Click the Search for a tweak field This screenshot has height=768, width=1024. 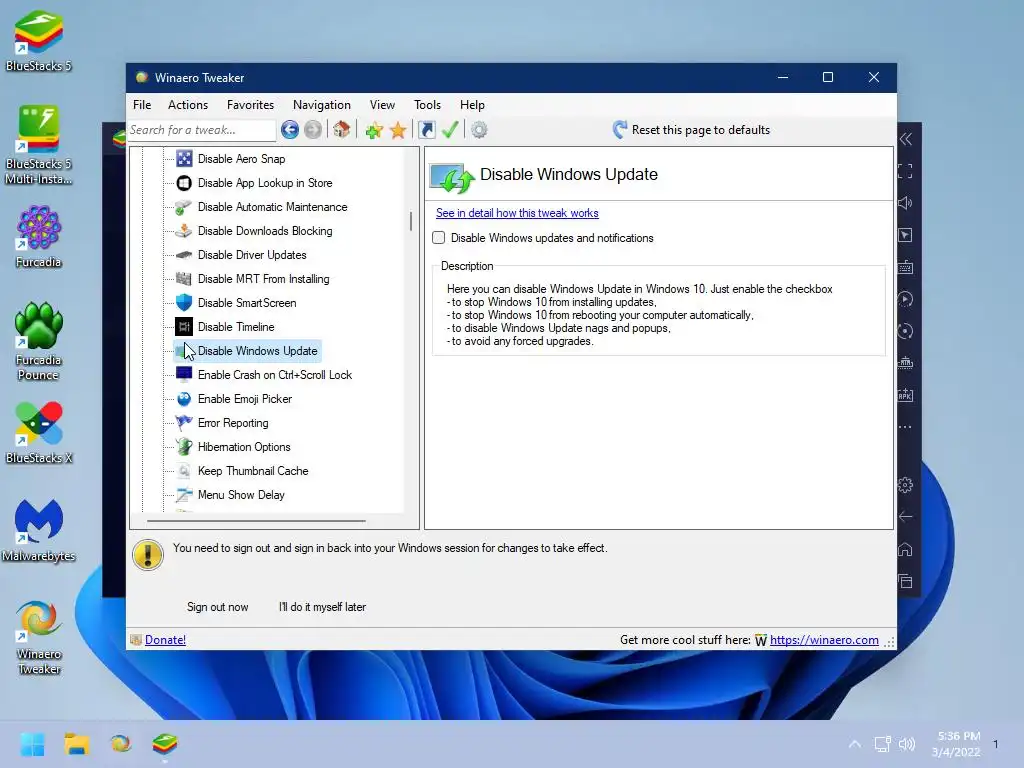tap(201, 130)
